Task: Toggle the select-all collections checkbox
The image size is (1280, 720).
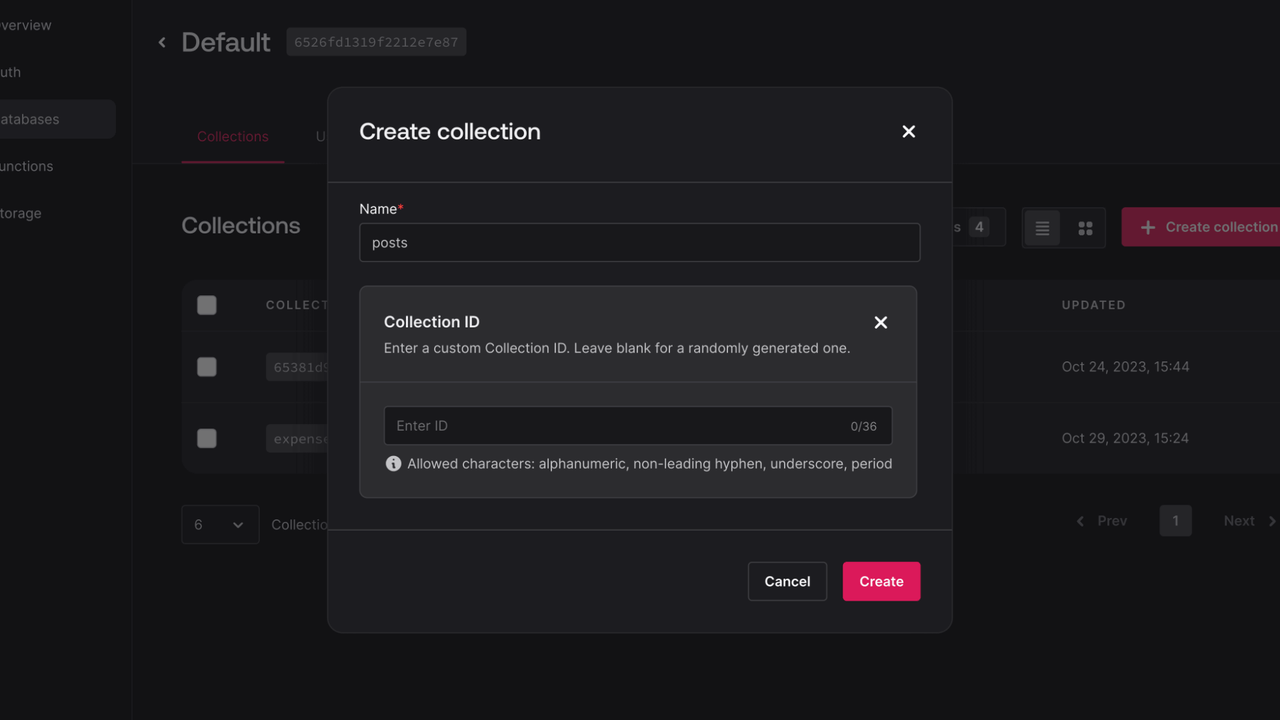Action: pyautogui.click(x=207, y=305)
